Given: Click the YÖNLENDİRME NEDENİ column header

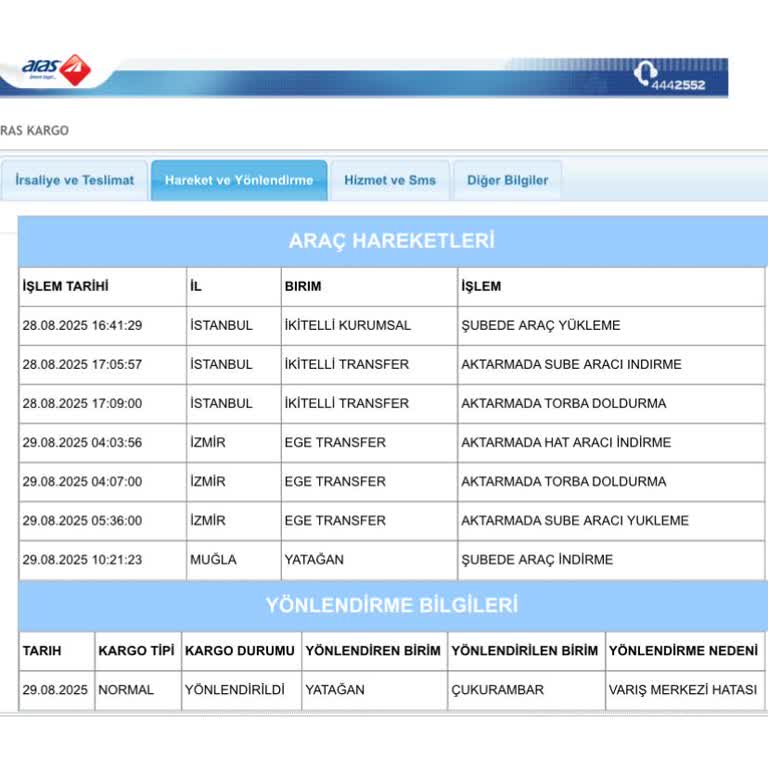Looking at the screenshot, I should (683, 650).
